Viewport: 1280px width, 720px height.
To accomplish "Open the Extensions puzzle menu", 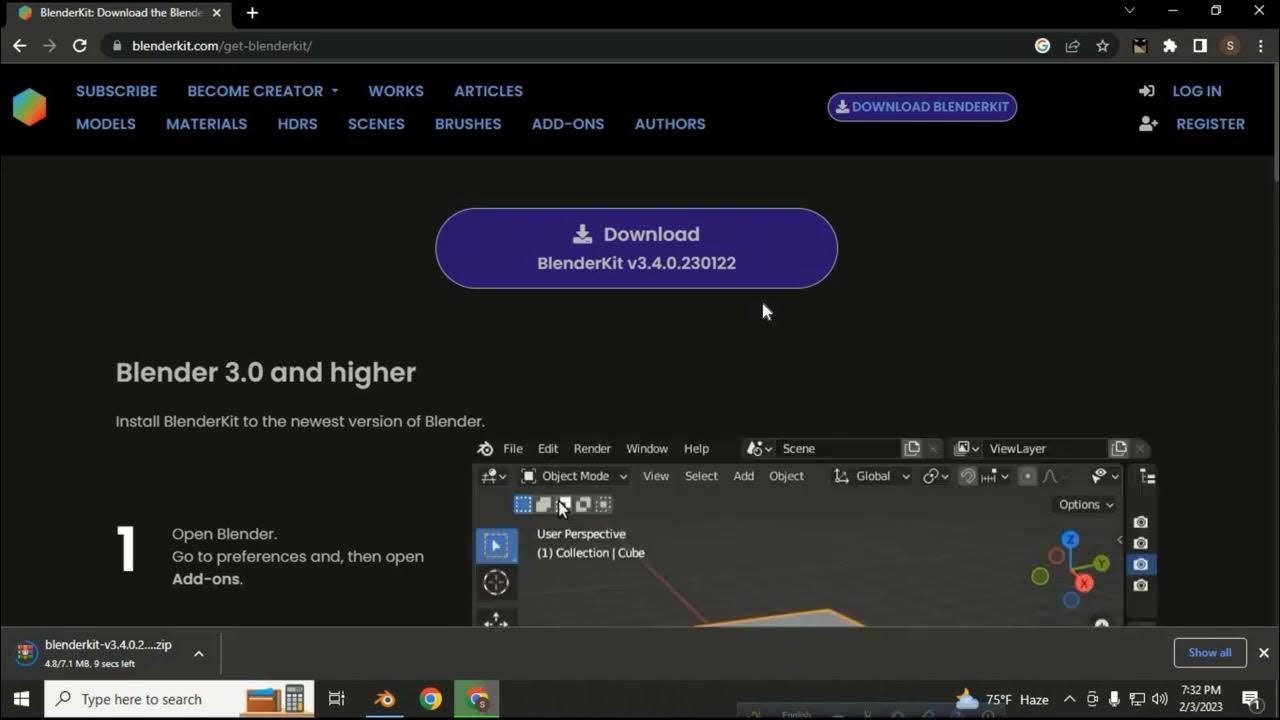I will coord(1170,46).
